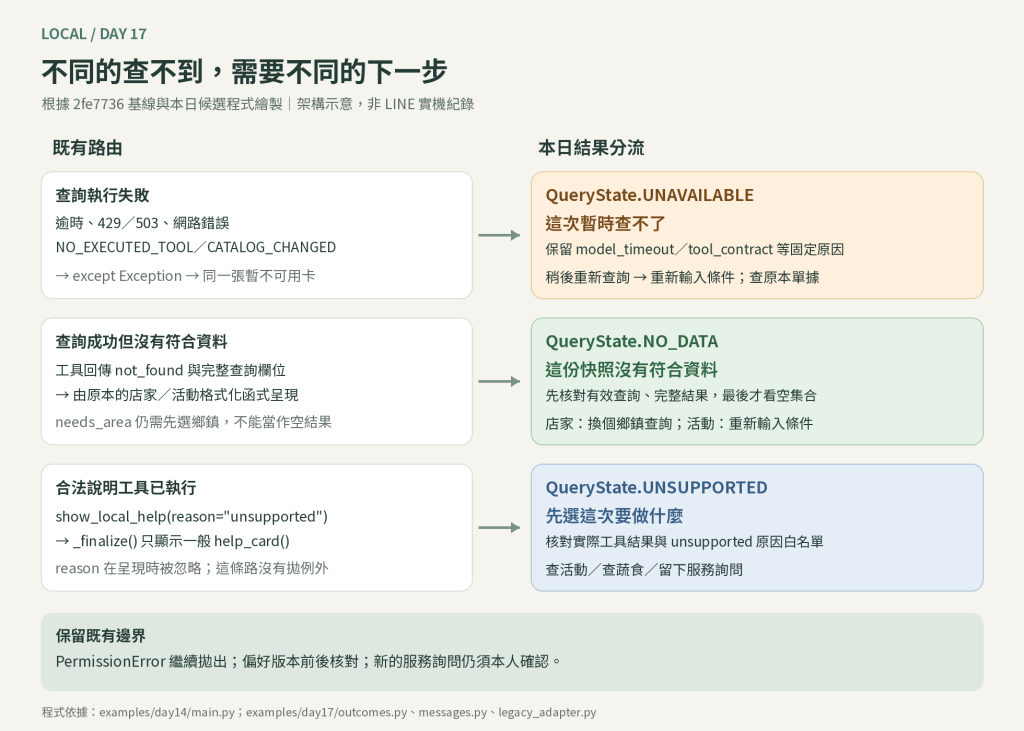Click the 這次暫時查不了 message
The image size is (1024, 731).
click(x=605, y=224)
